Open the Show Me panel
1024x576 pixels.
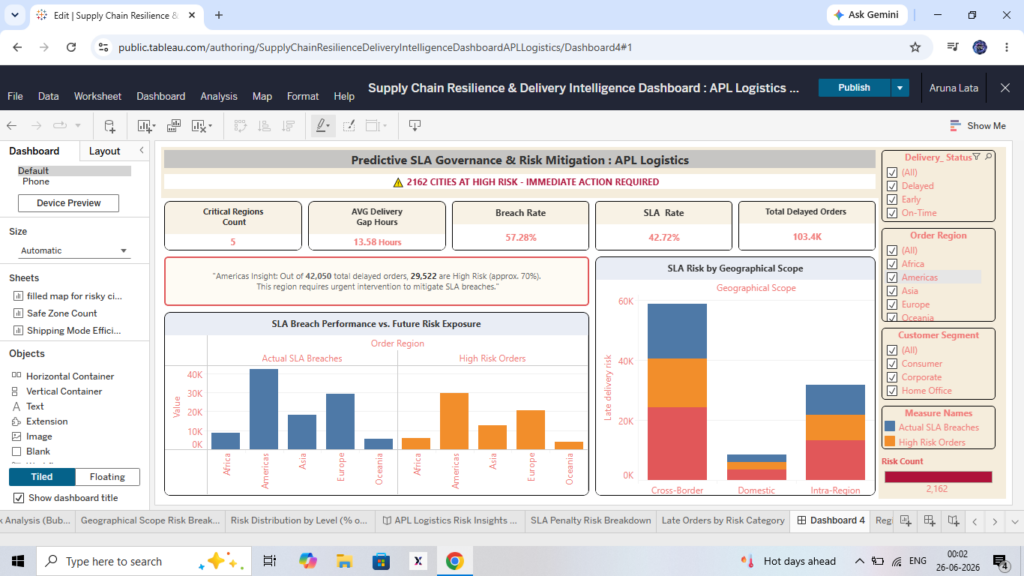pyautogui.click(x=978, y=125)
